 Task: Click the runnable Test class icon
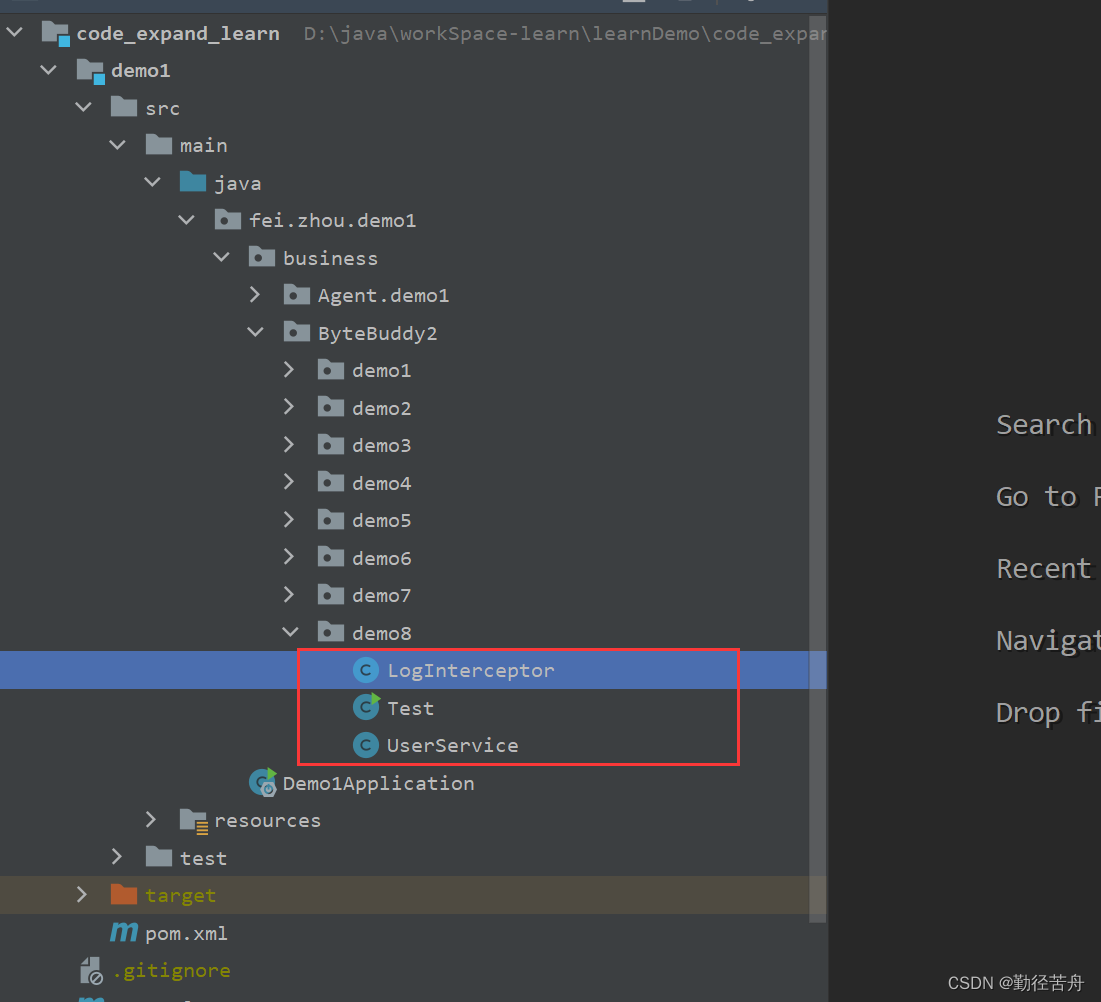(366, 707)
